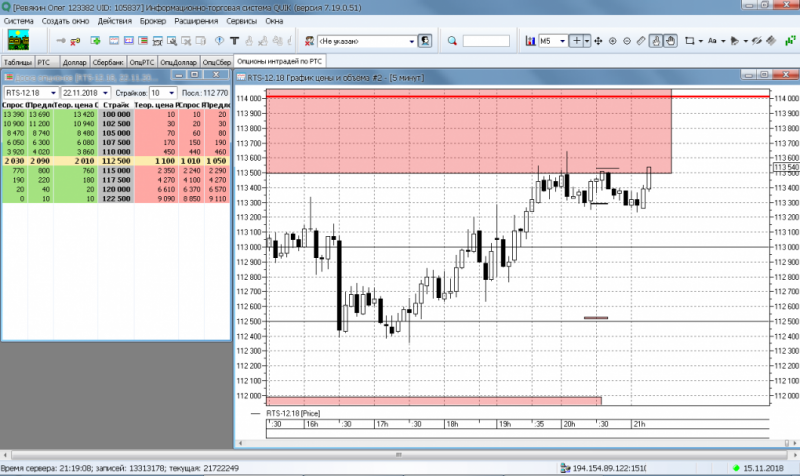Click strike 122 500 row in options board
Viewport: 800px width, 476px height.
(116, 198)
